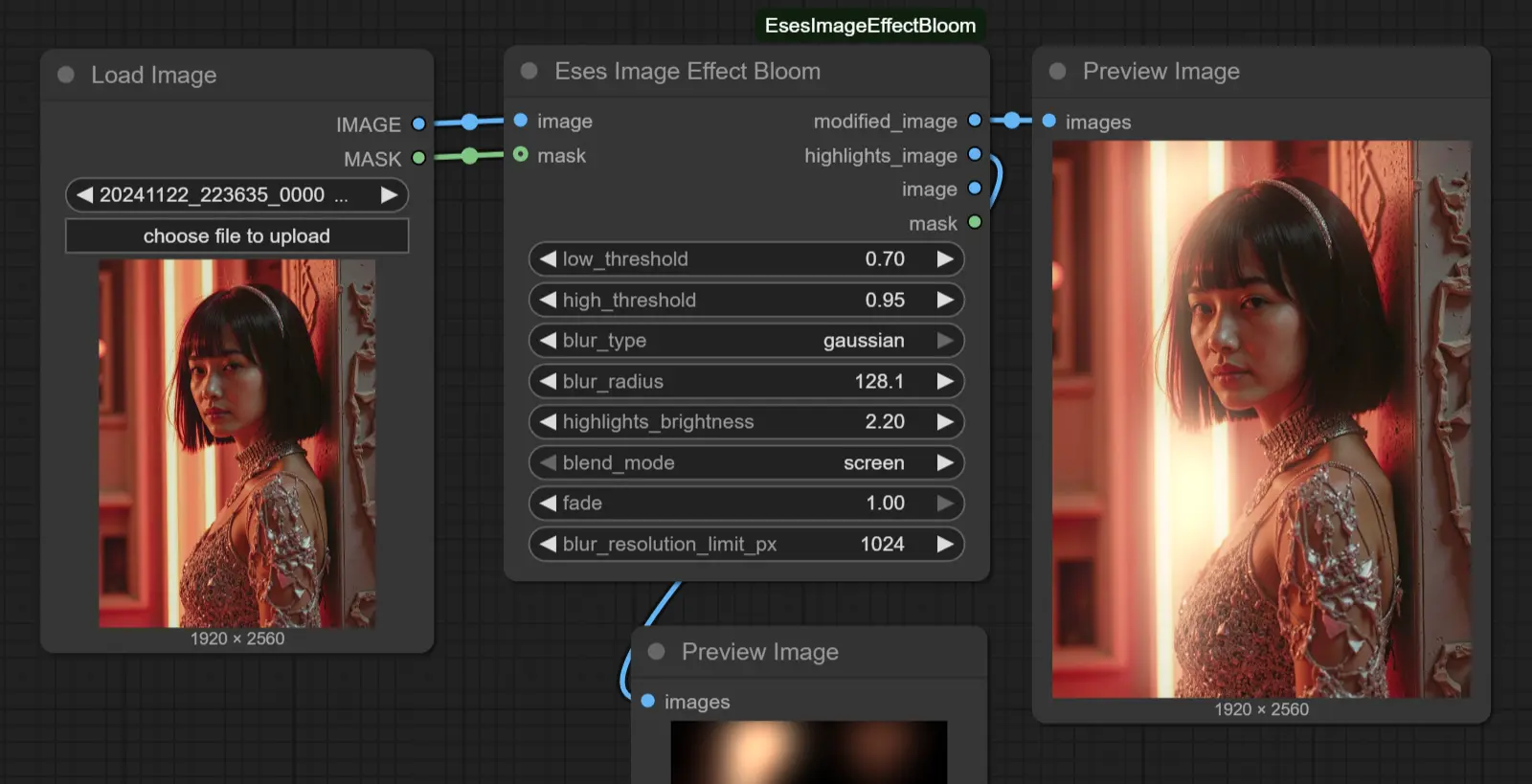Viewport: 1532px width, 784px height.
Task: Click the bottom Preview Image node title
Action: click(759, 651)
